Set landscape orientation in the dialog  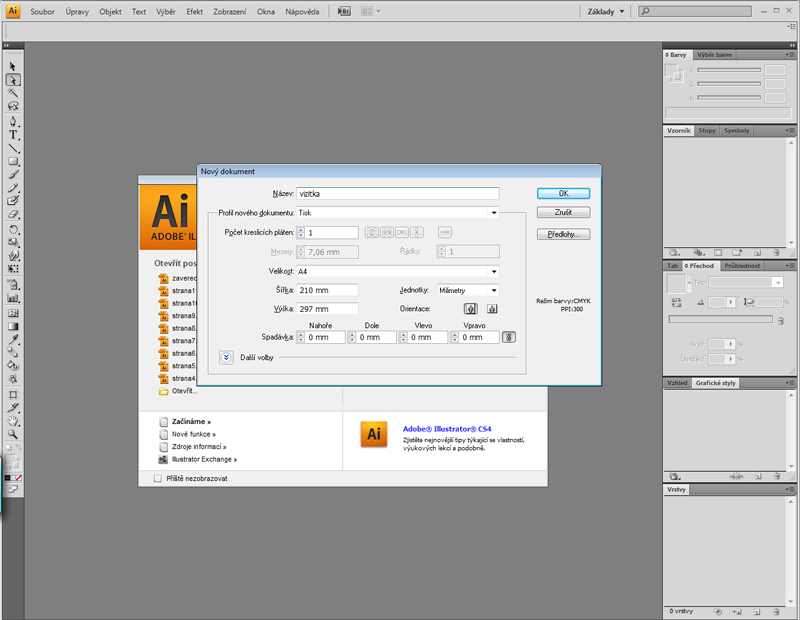coord(491,309)
